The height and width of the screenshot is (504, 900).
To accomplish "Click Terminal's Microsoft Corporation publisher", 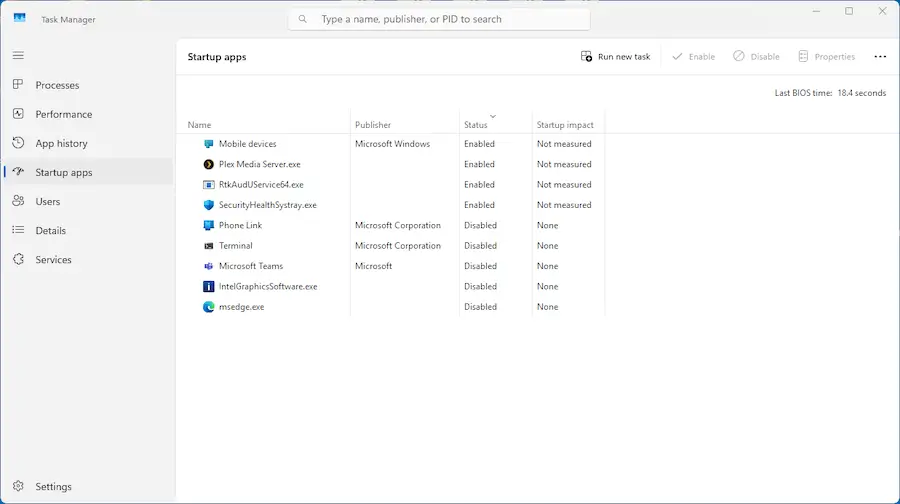I will (398, 246).
